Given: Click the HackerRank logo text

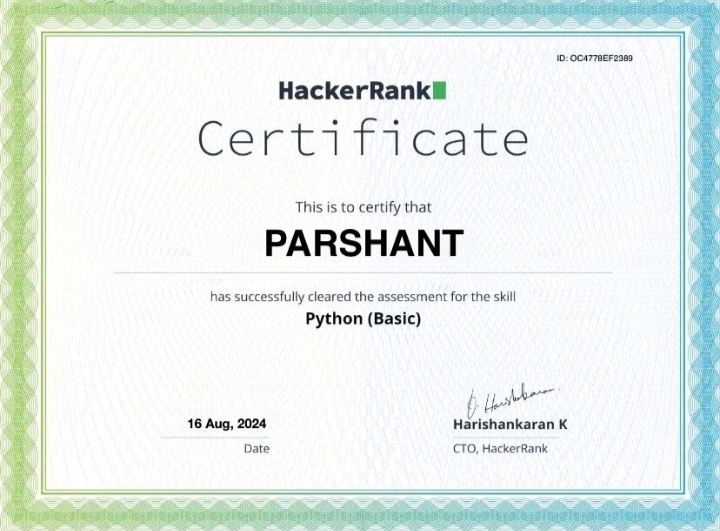Looking at the screenshot, I should pos(355,90).
